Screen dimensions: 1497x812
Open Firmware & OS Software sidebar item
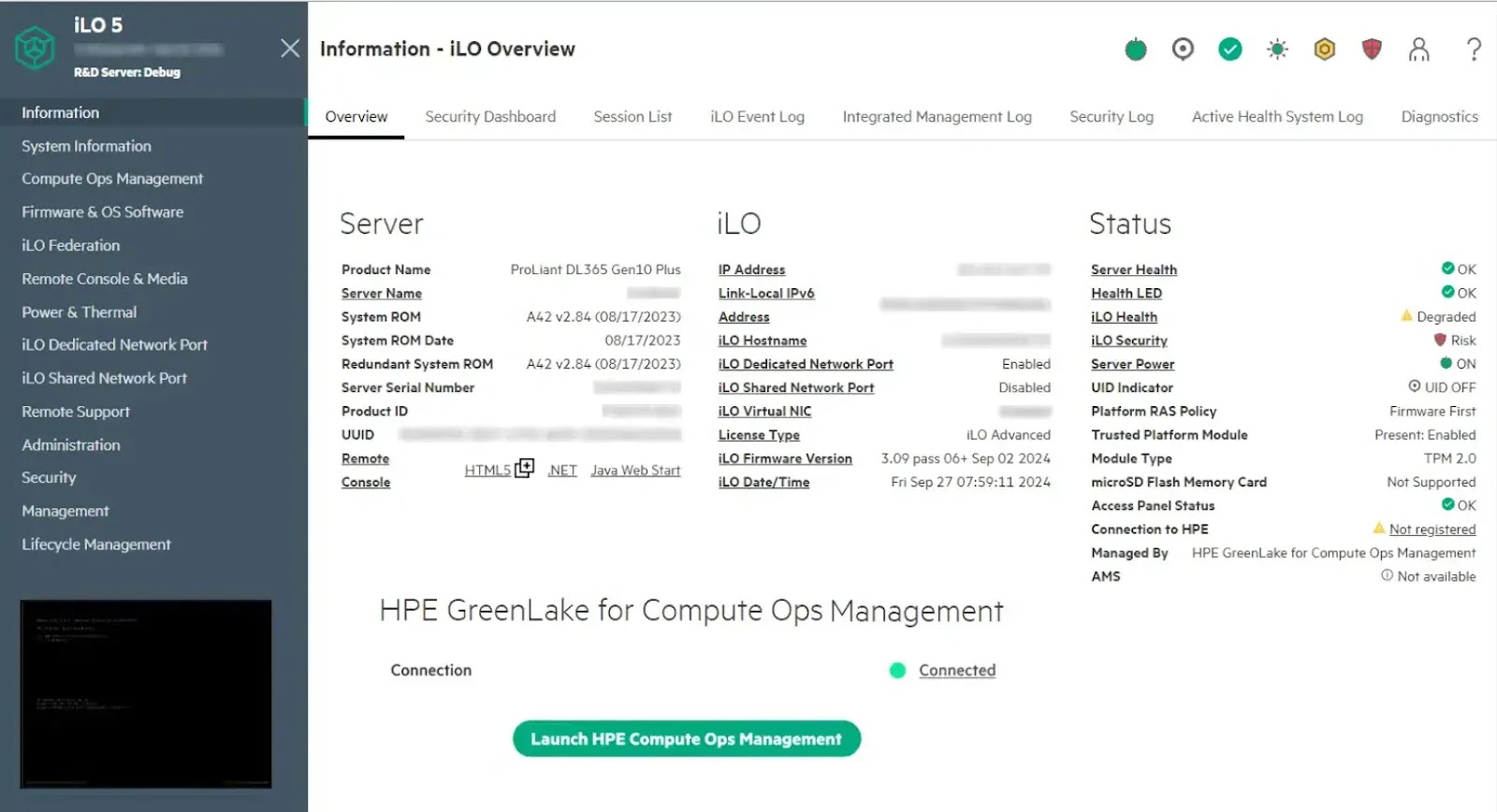pos(103,212)
